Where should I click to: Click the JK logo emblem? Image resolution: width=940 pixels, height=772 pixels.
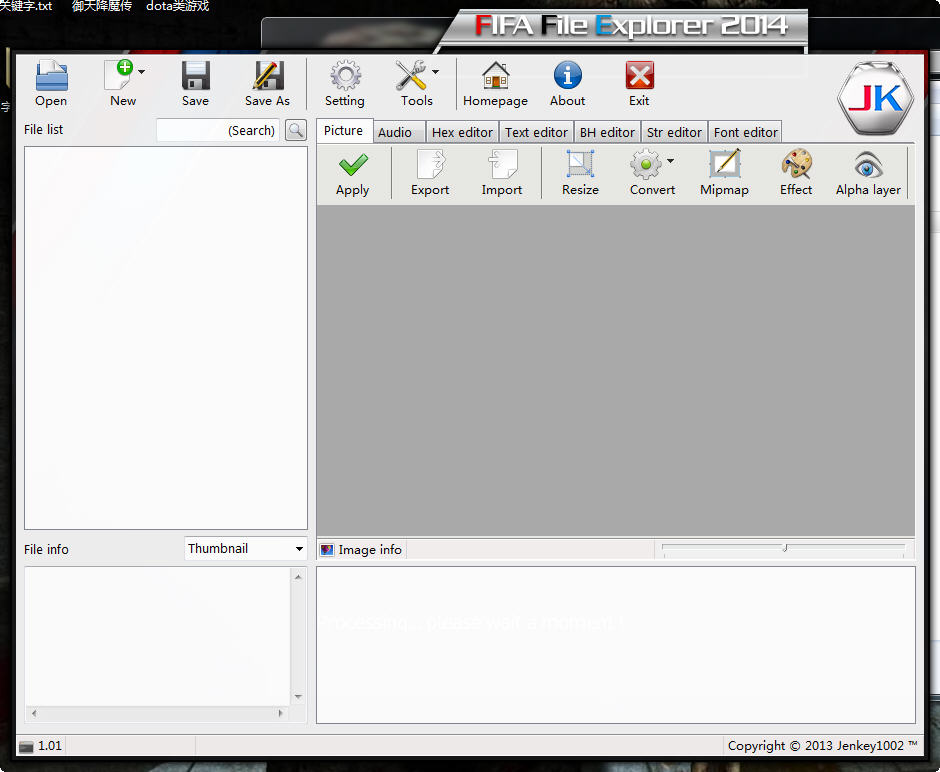pyautogui.click(x=875, y=98)
